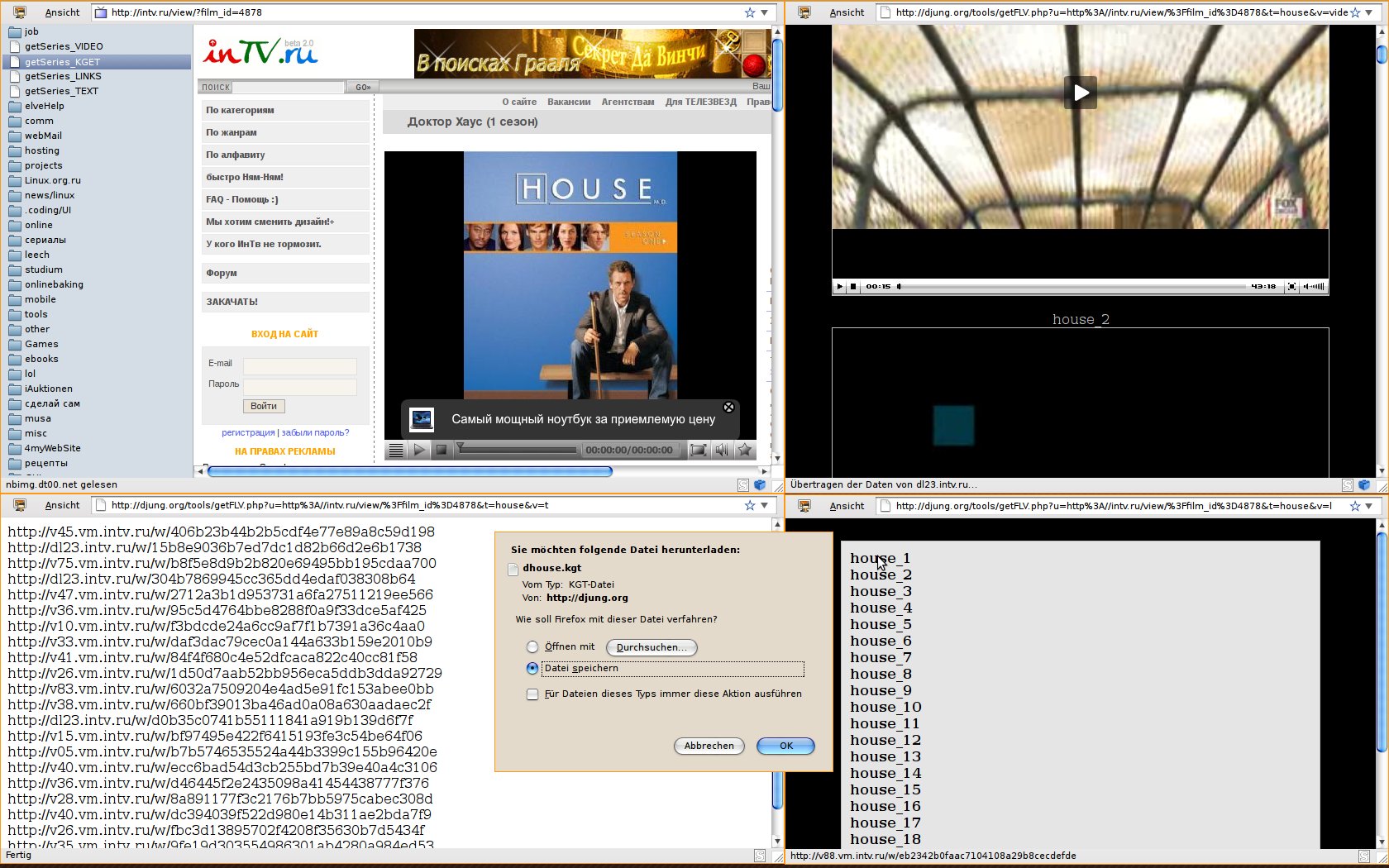Click the top-right pane window icon
Viewport: 1389px width, 868px height.
click(804, 12)
